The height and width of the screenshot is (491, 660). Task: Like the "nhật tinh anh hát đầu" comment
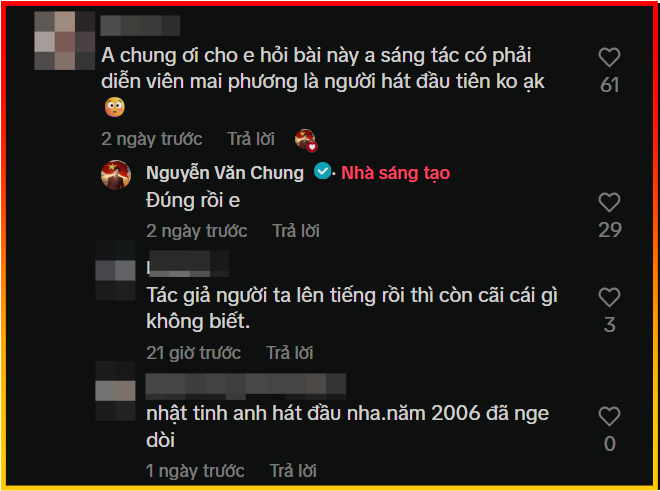609,416
